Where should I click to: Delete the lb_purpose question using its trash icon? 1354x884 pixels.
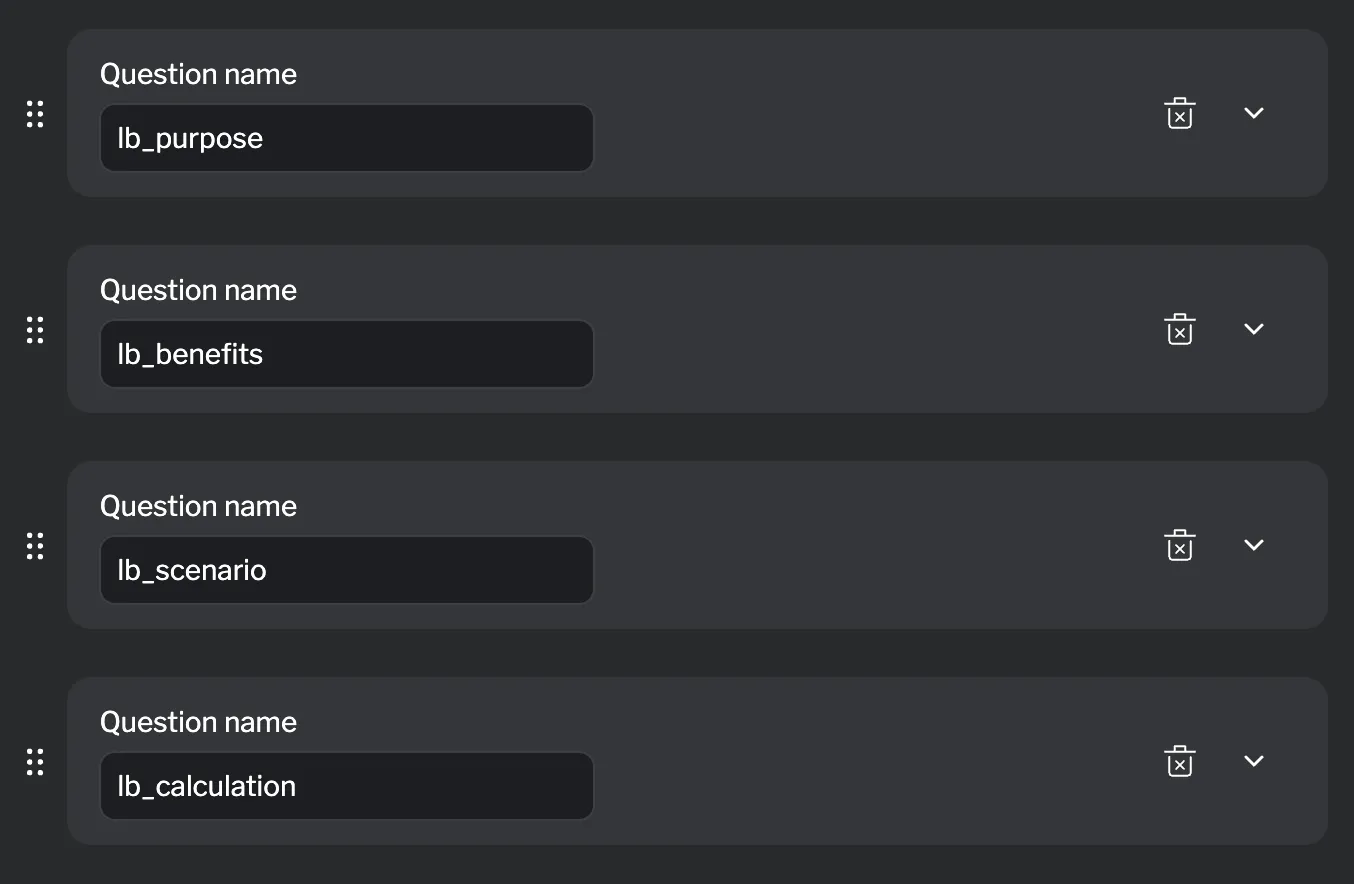click(x=1179, y=113)
